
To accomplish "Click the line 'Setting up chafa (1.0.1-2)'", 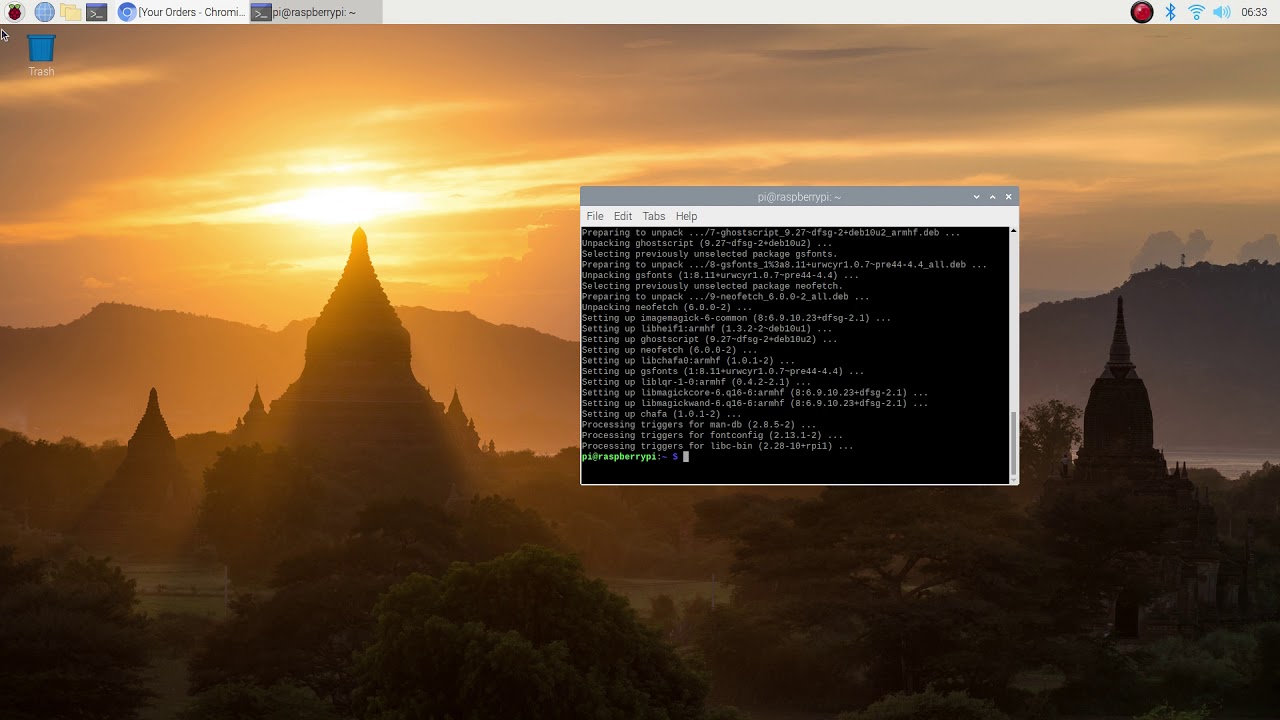I will (x=662, y=414).
